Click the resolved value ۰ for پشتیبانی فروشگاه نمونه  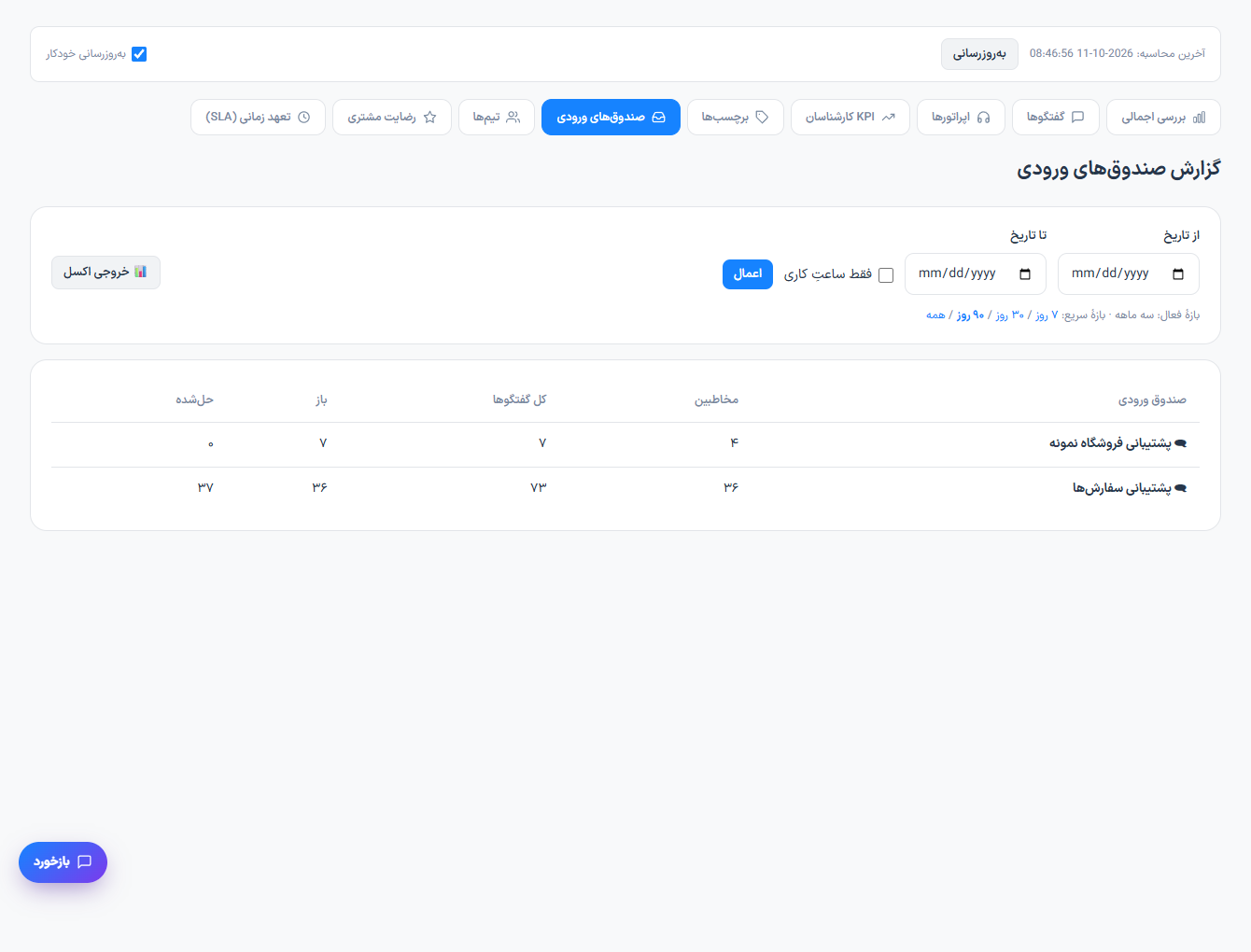210,443
